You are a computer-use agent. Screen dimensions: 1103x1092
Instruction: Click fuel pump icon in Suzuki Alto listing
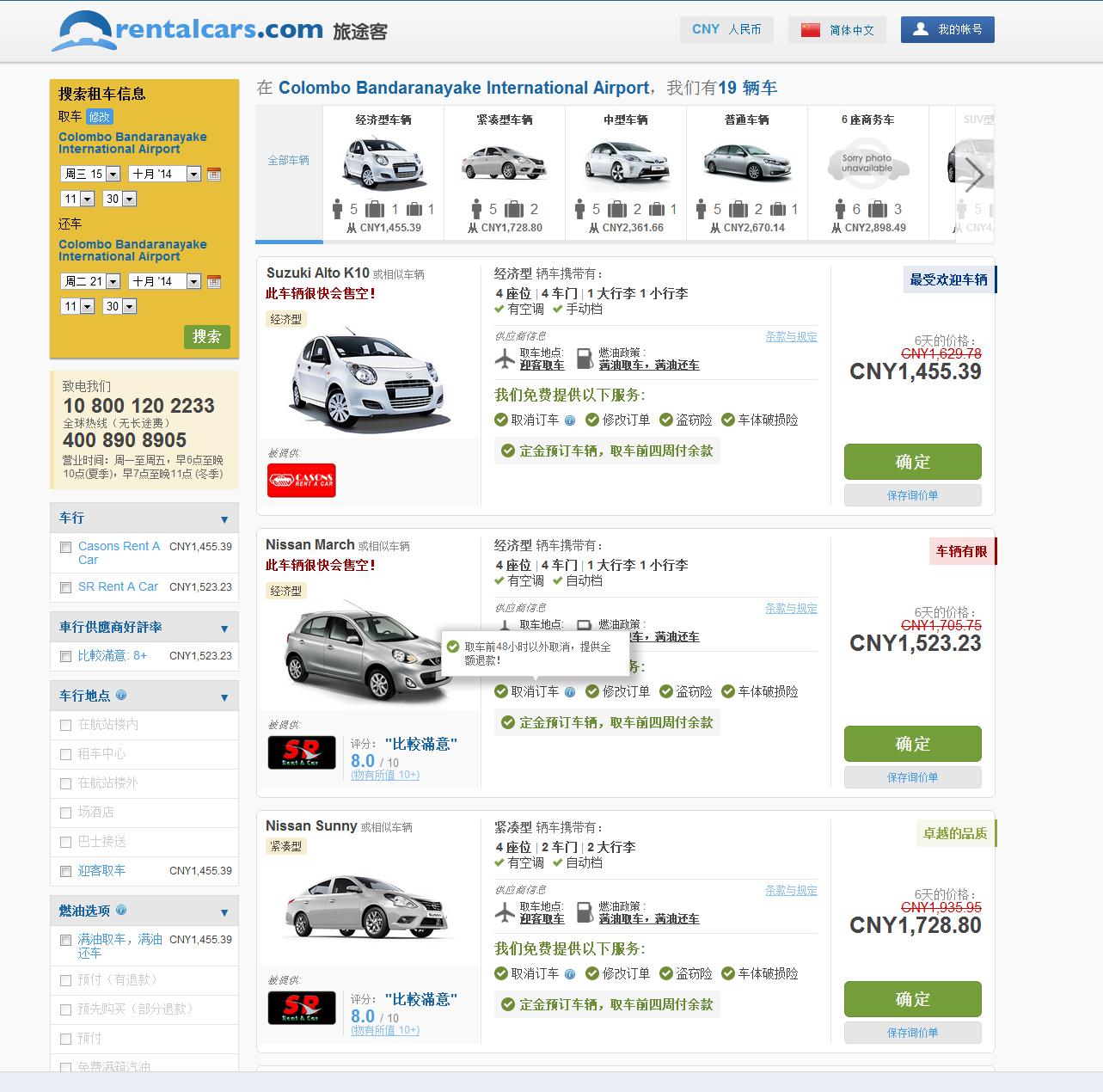pos(585,359)
